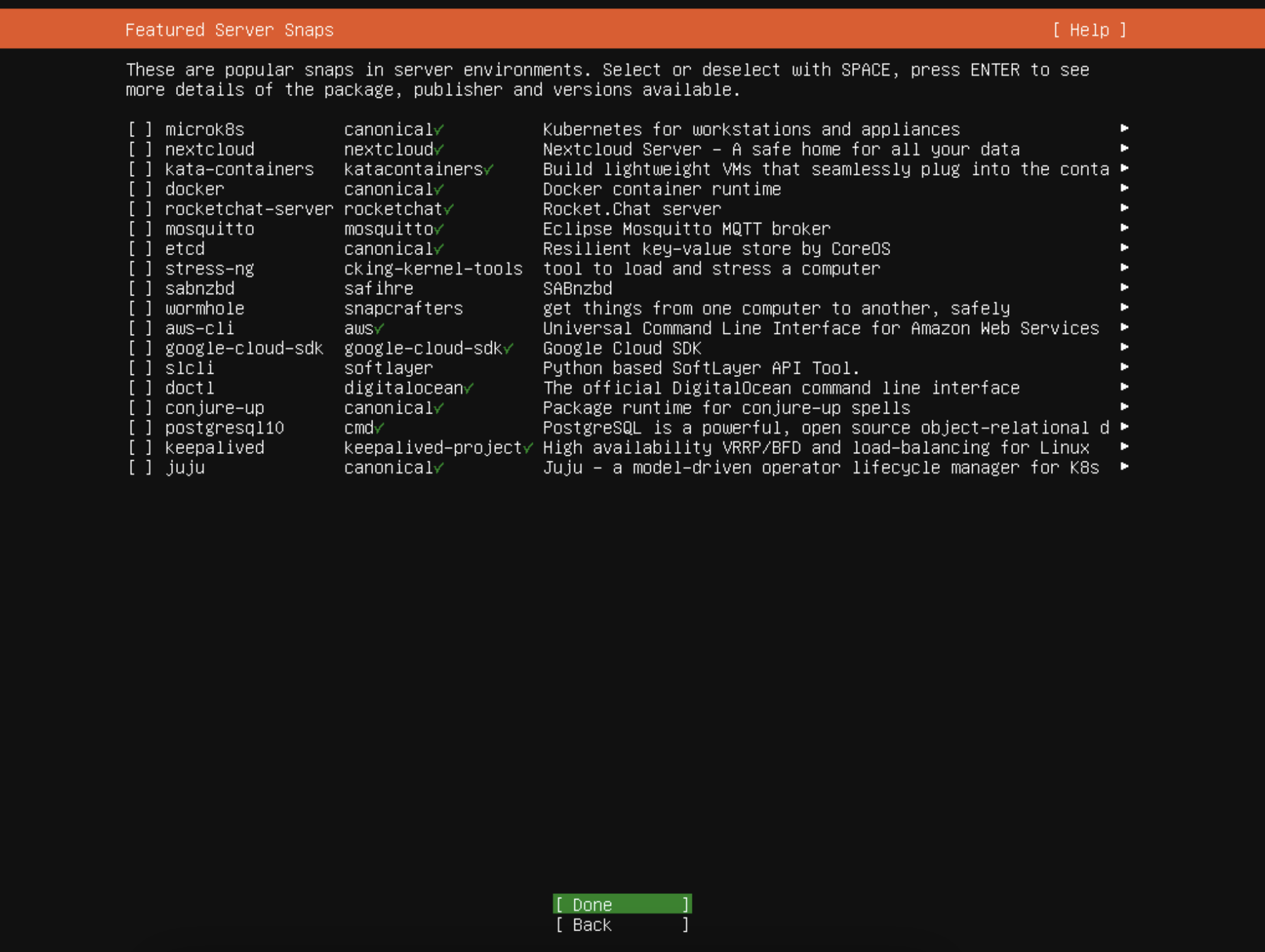The height and width of the screenshot is (952, 1265).
Task: Expand details arrow for the wormhole row
Action: point(1124,308)
